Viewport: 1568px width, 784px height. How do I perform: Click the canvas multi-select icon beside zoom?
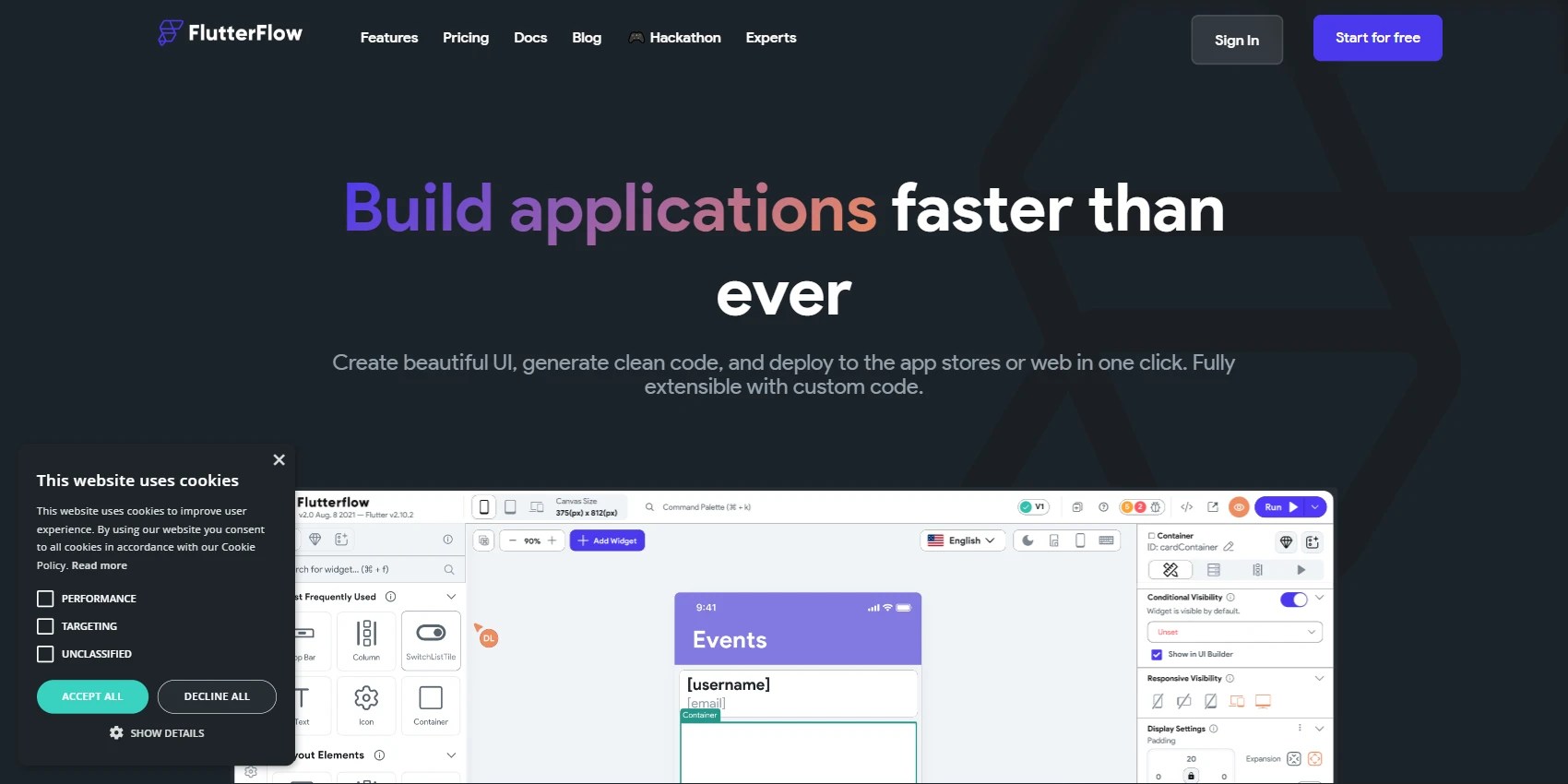pyautogui.click(x=484, y=540)
